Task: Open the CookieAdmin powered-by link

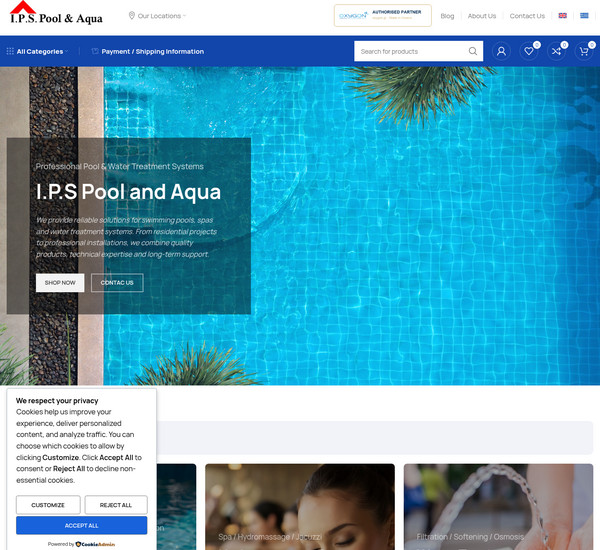Action: 95,544
